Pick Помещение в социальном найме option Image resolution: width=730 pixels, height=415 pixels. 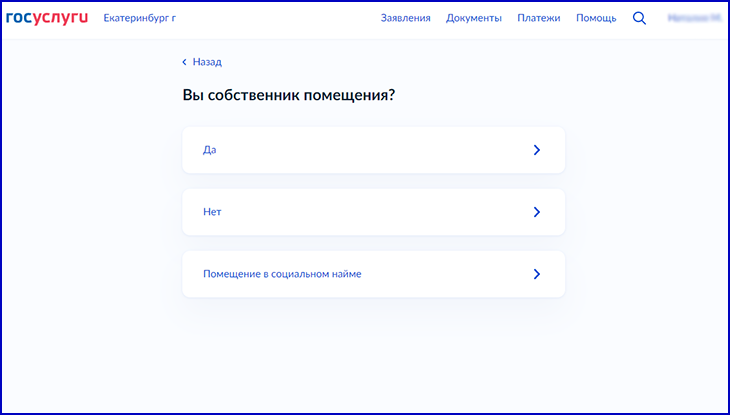[x=373, y=274]
